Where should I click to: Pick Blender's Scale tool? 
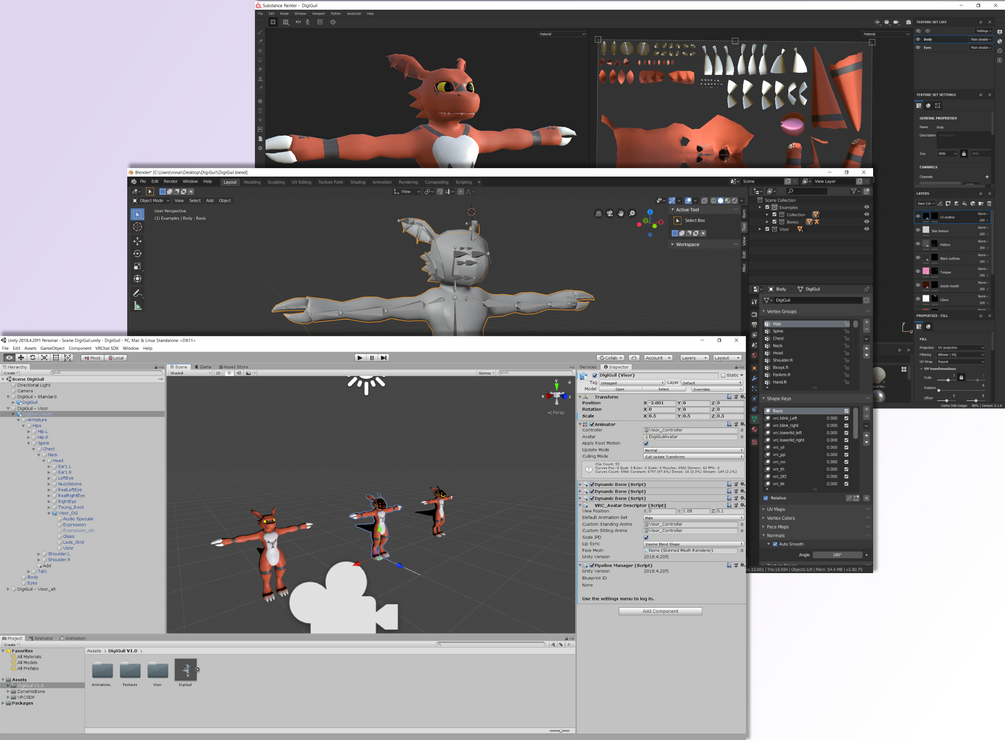point(137,266)
